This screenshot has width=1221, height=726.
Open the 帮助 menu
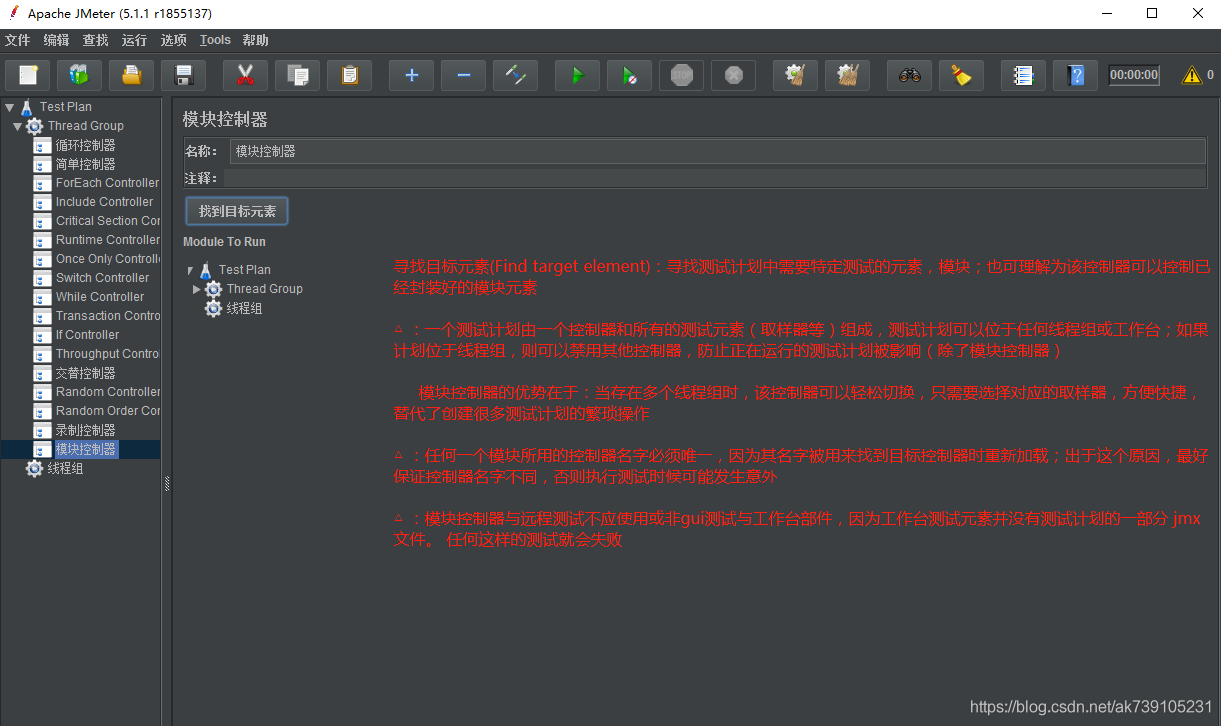coord(255,40)
